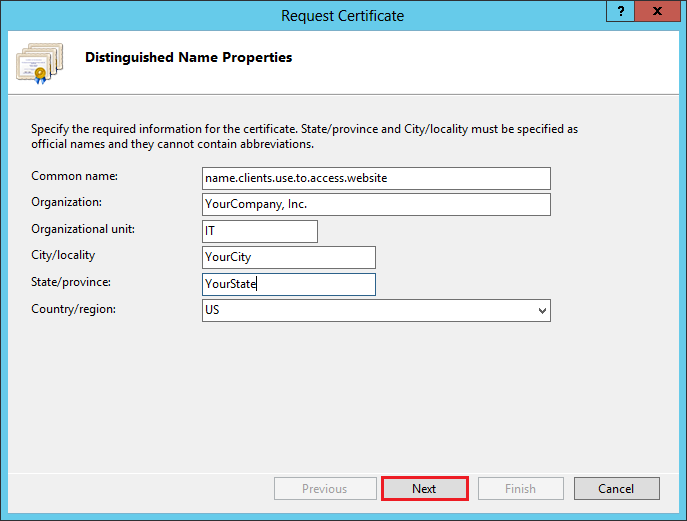The height and width of the screenshot is (521, 687).
Task: Click the Help question mark button
Action: point(623,12)
